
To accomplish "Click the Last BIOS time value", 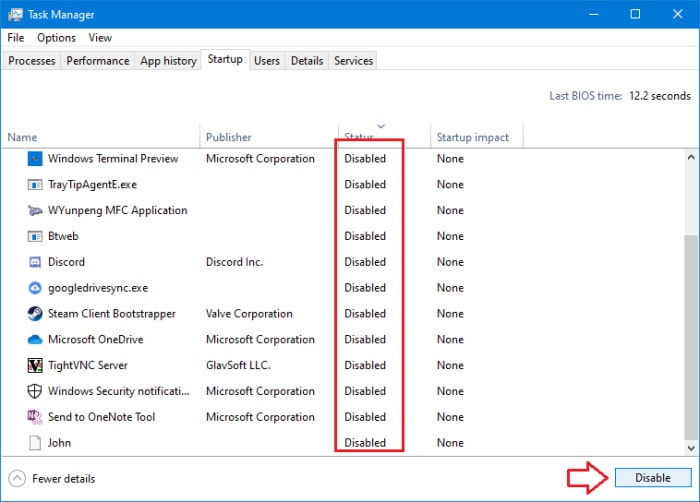I will point(660,96).
